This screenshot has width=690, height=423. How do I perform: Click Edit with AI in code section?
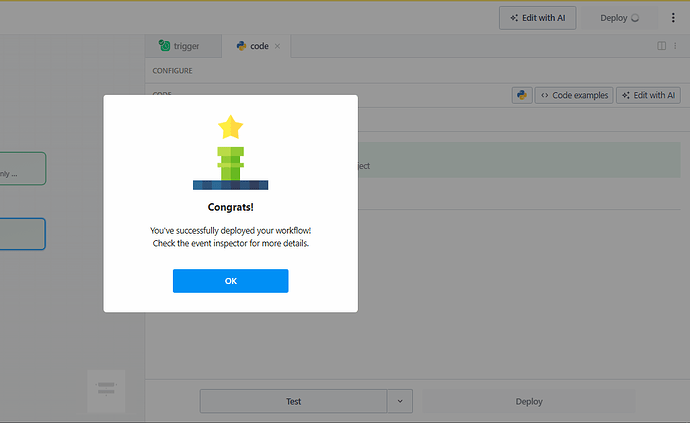pos(648,95)
